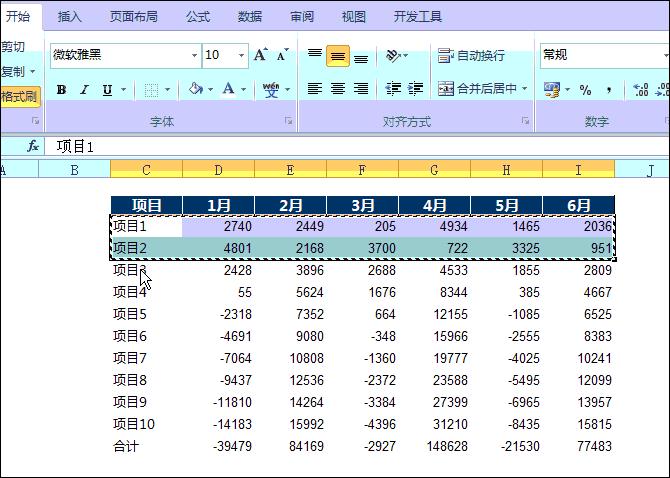Viewport: 670px width, 478px height.
Task: Click the cell with value -39479
Action: [x=218, y=446]
